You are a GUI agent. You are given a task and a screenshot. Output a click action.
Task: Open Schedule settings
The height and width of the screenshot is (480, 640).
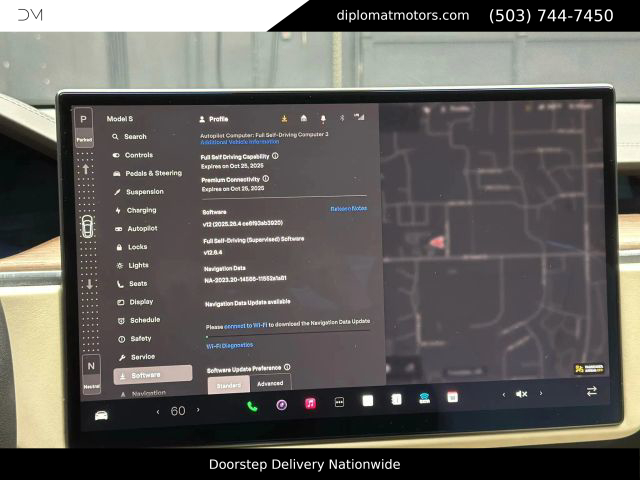tap(139, 320)
